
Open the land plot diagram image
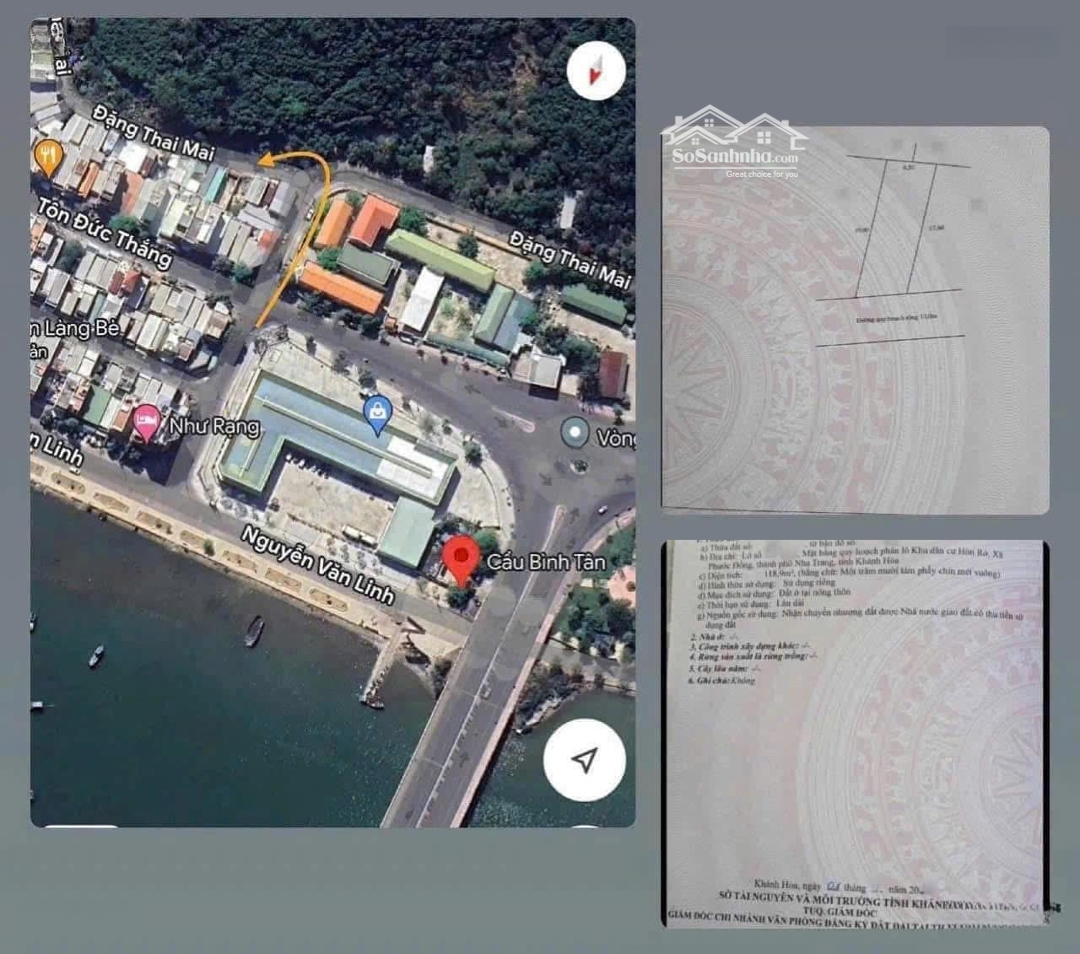pyautogui.click(x=855, y=320)
